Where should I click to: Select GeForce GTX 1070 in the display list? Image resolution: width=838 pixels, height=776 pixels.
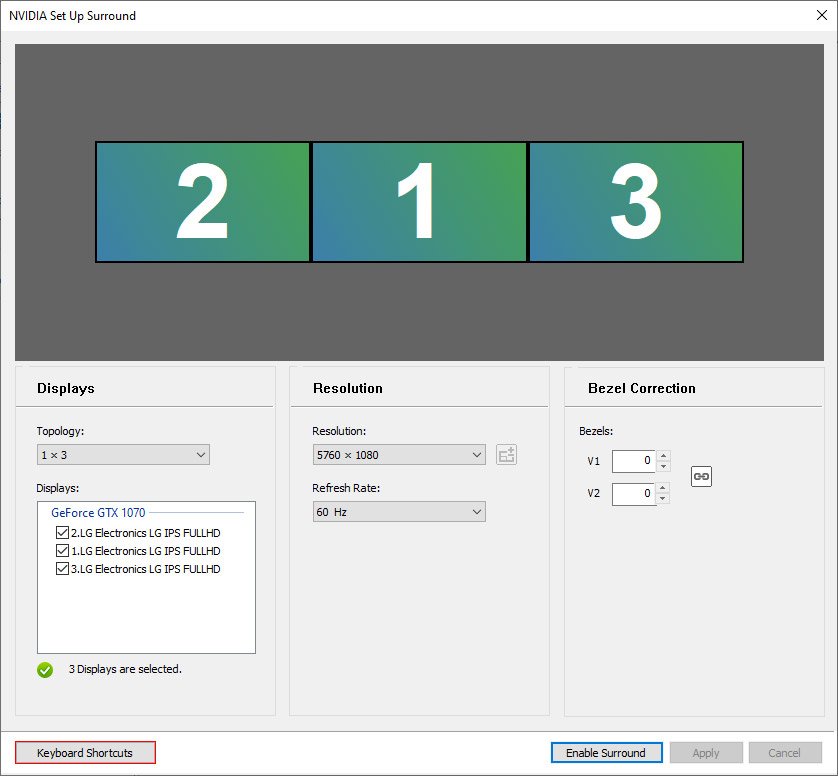(98, 513)
